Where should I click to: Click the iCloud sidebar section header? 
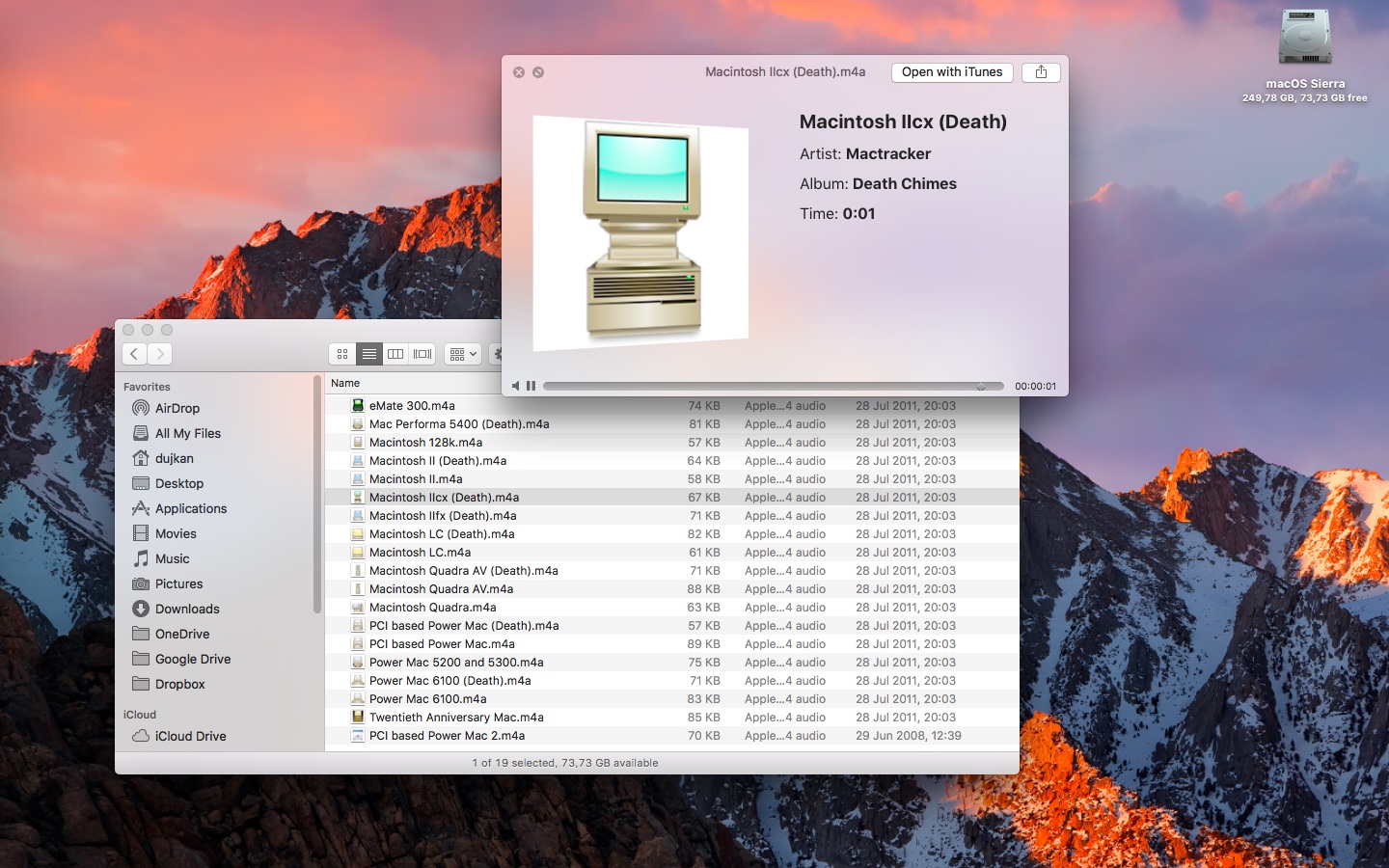pyautogui.click(x=140, y=715)
